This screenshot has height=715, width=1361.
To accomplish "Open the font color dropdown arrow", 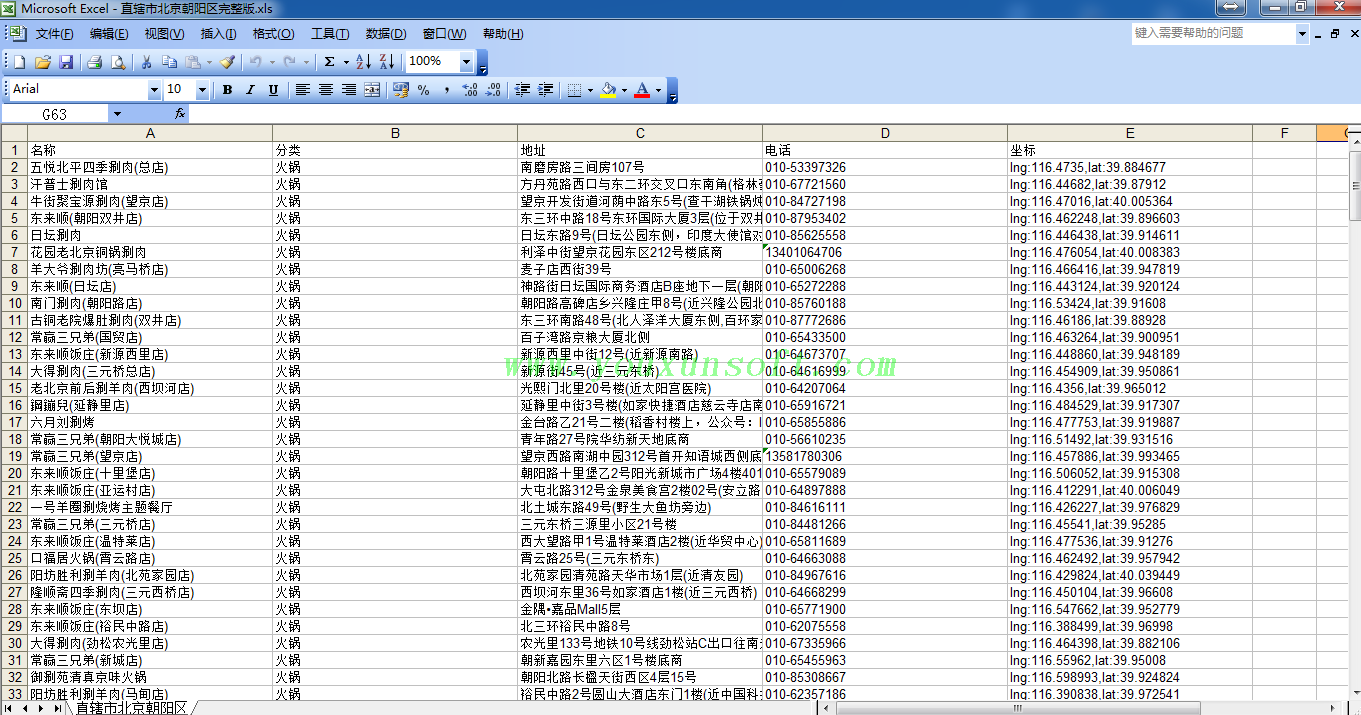I will 659,90.
